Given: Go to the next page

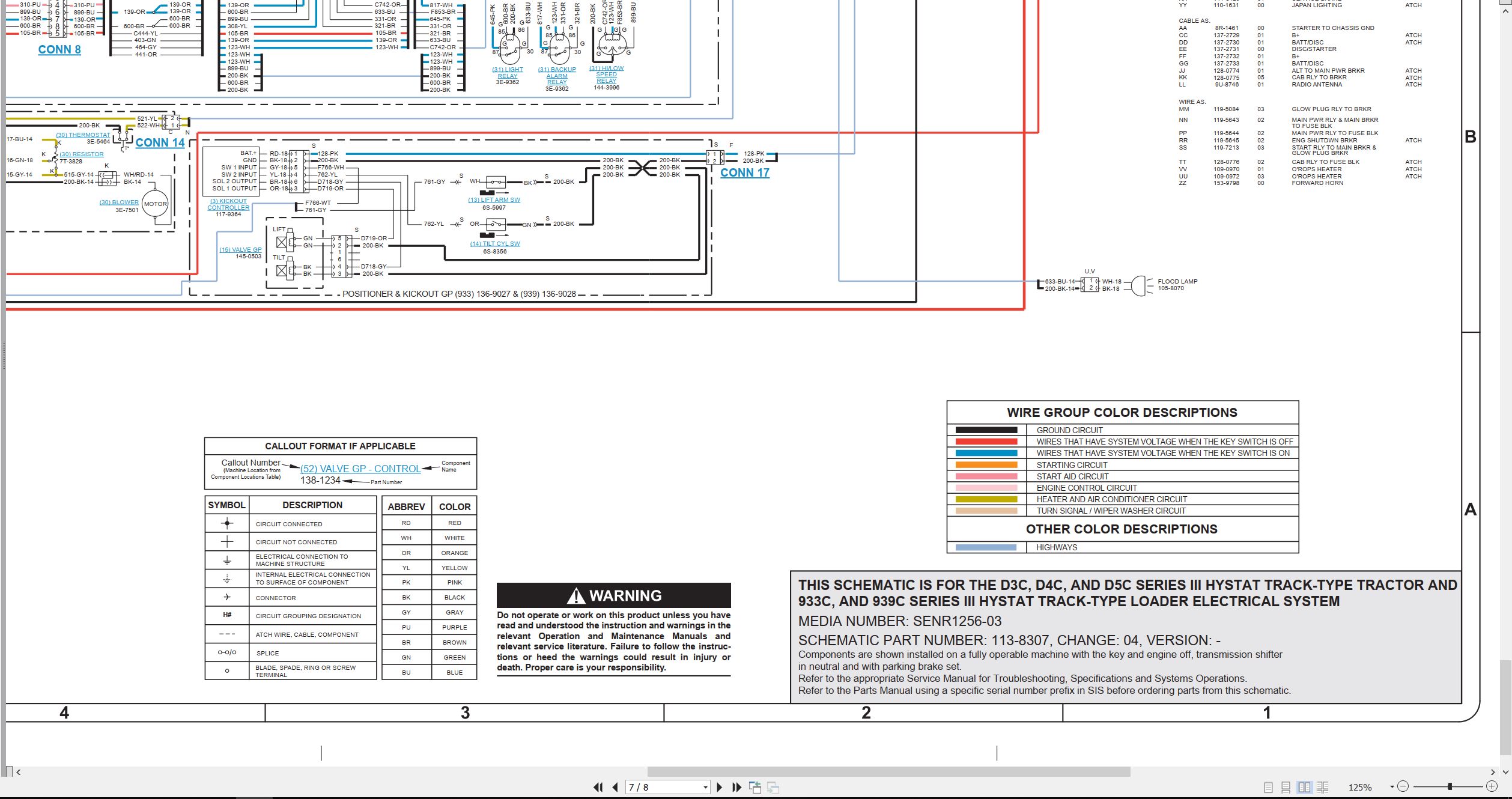Looking at the screenshot, I should (x=720, y=787).
